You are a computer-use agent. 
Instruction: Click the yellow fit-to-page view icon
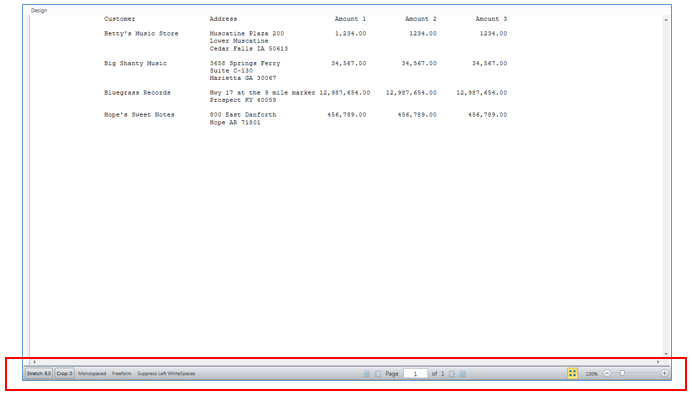(x=572, y=373)
